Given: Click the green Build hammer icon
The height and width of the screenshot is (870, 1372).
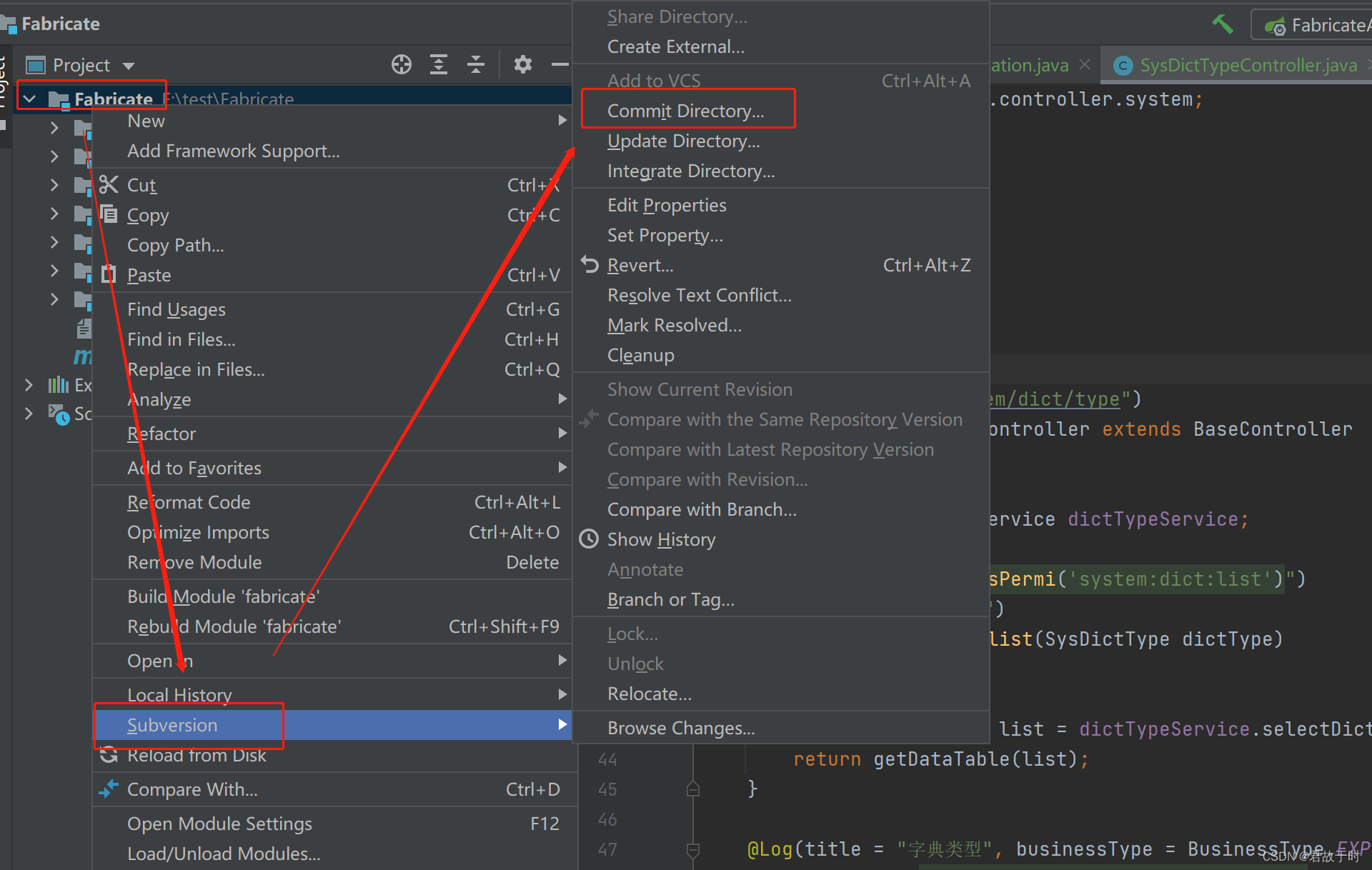Looking at the screenshot, I should (x=1223, y=24).
